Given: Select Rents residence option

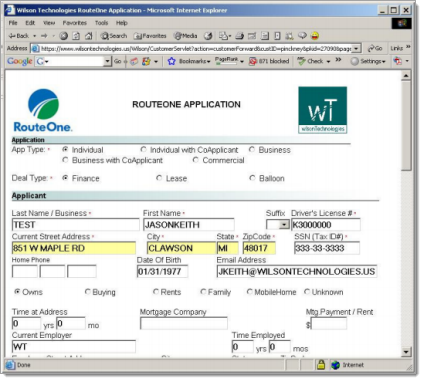Looking at the screenshot, I should coord(156,292).
